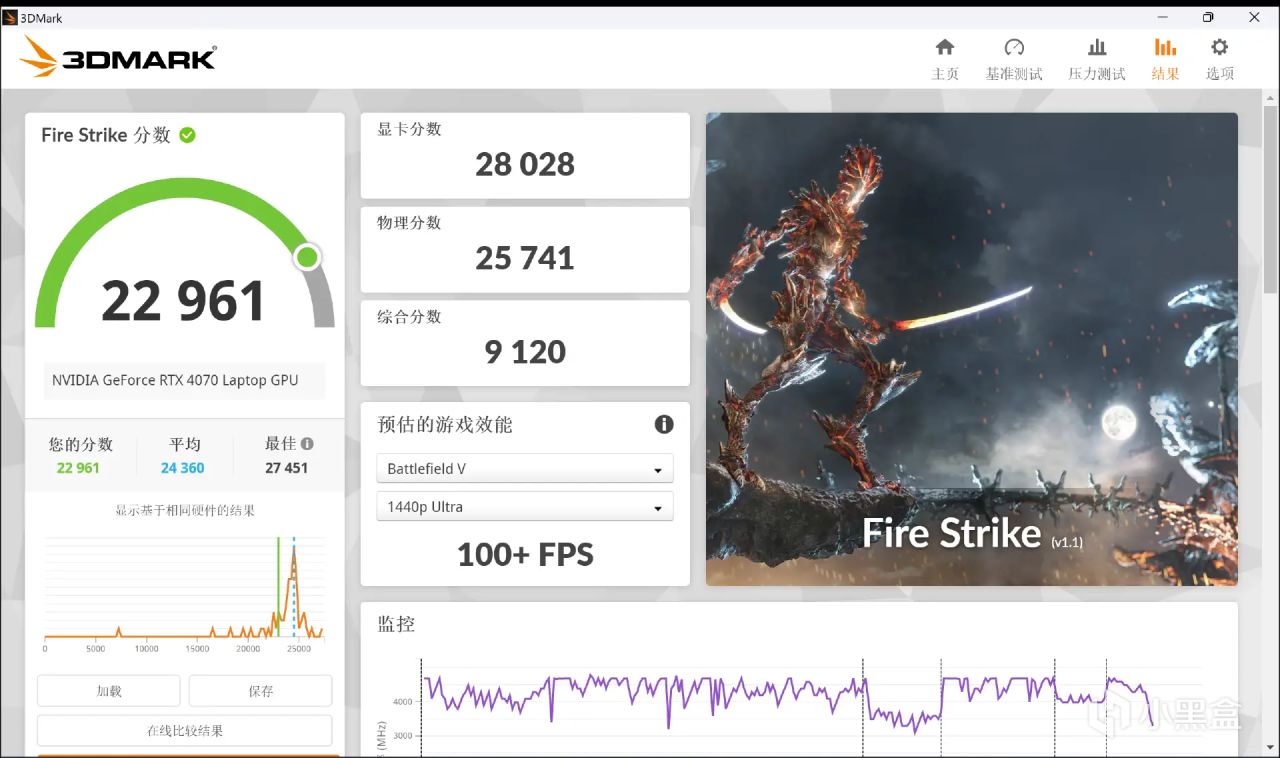Image resolution: width=1280 pixels, height=758 pixels.
Task: Click the 监控 frequency monitoring graph
Action: pos(800,705)
